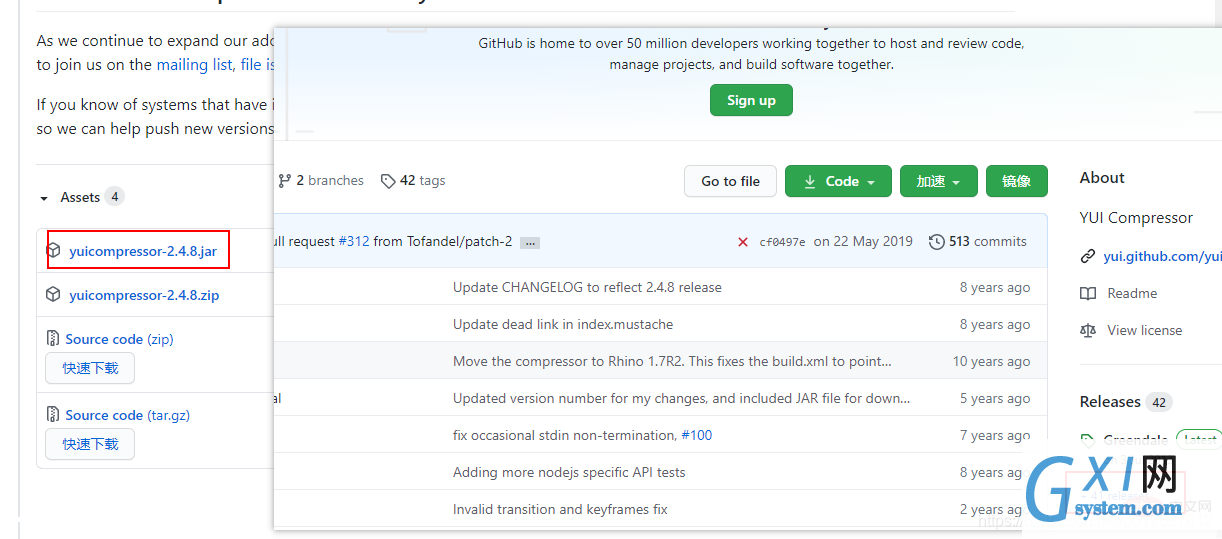Open the View license link
Screen dimensions: 1222x539
point(1144,330)
